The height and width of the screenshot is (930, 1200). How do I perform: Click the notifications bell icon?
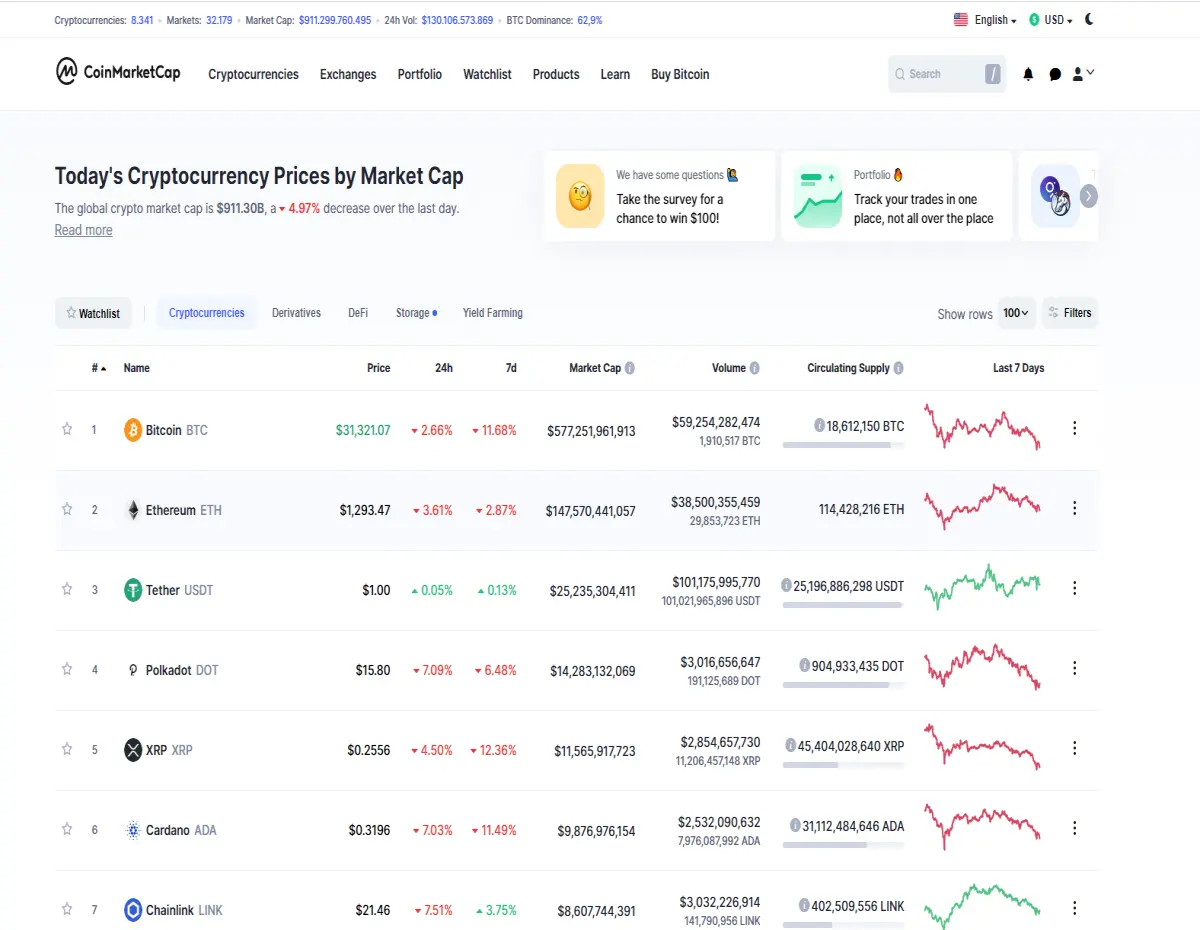1028,74
